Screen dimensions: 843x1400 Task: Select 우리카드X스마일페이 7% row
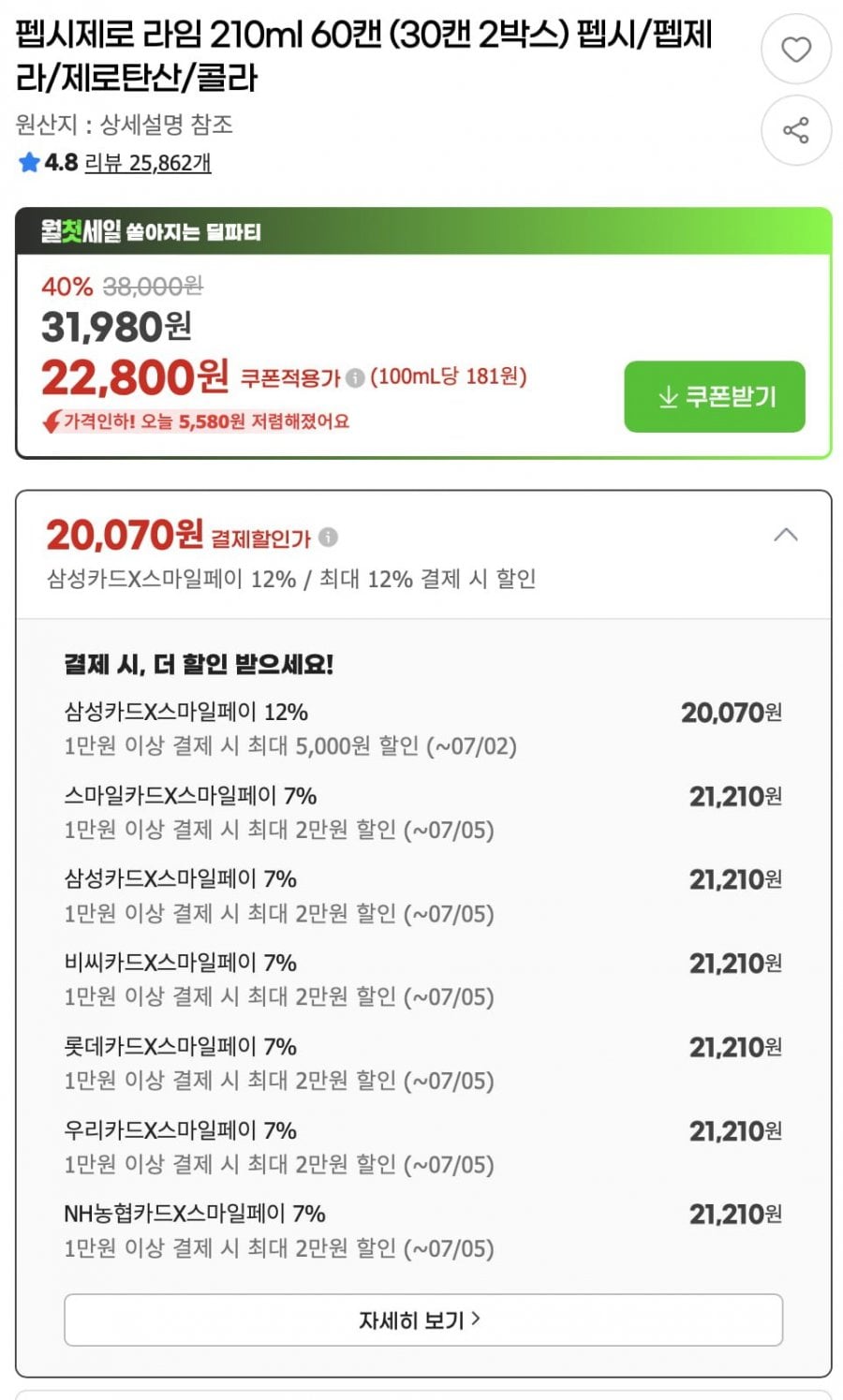pyautogui.click(x=423, y=1146)
